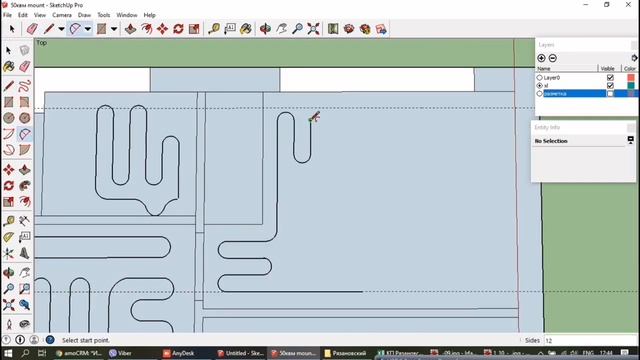Open dropdown arrow next to arc tool
The height and width of the screenshot is (360, 640).
(x=87, y=29)
